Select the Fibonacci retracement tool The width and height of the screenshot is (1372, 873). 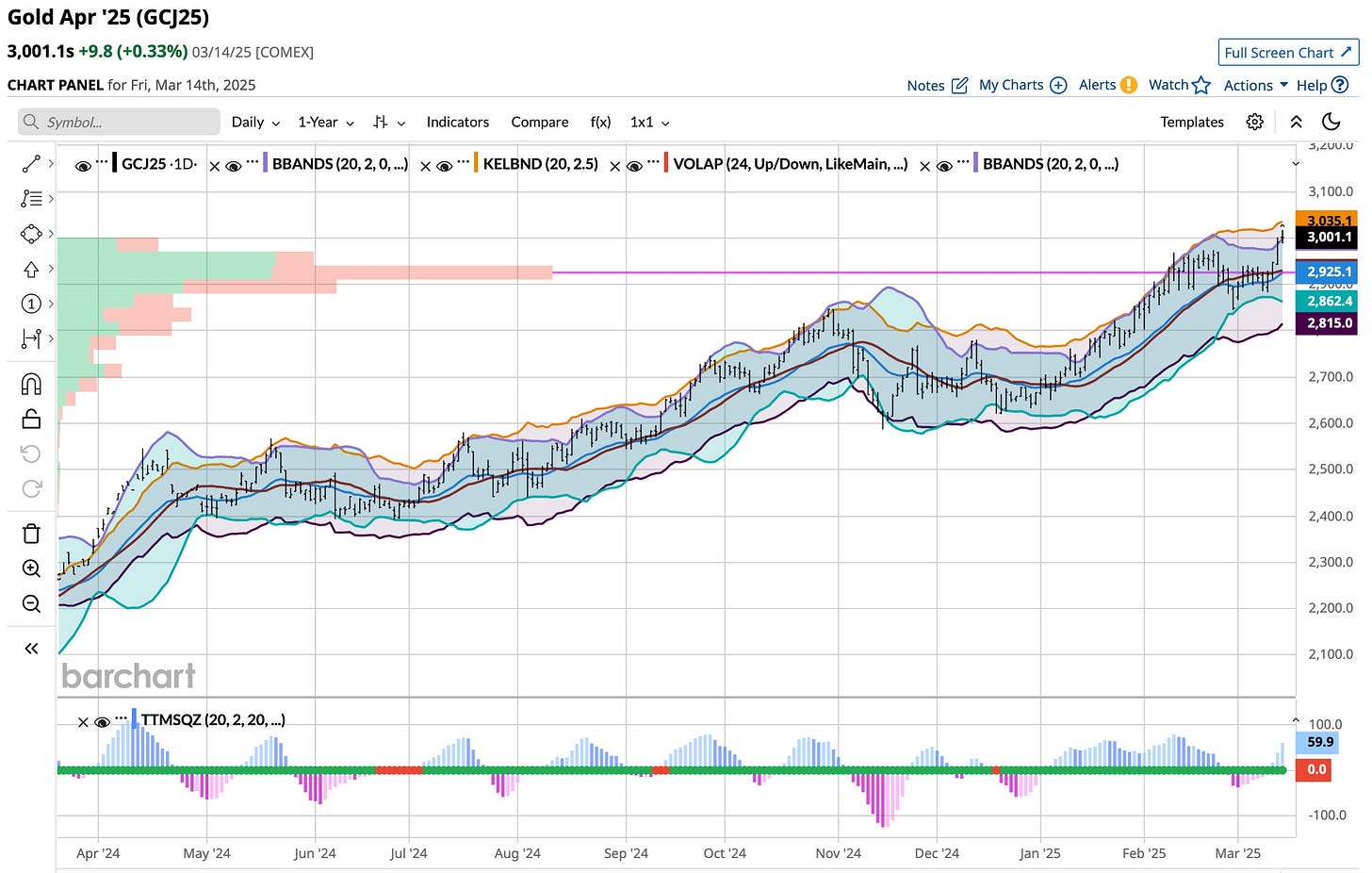point(31,198)
